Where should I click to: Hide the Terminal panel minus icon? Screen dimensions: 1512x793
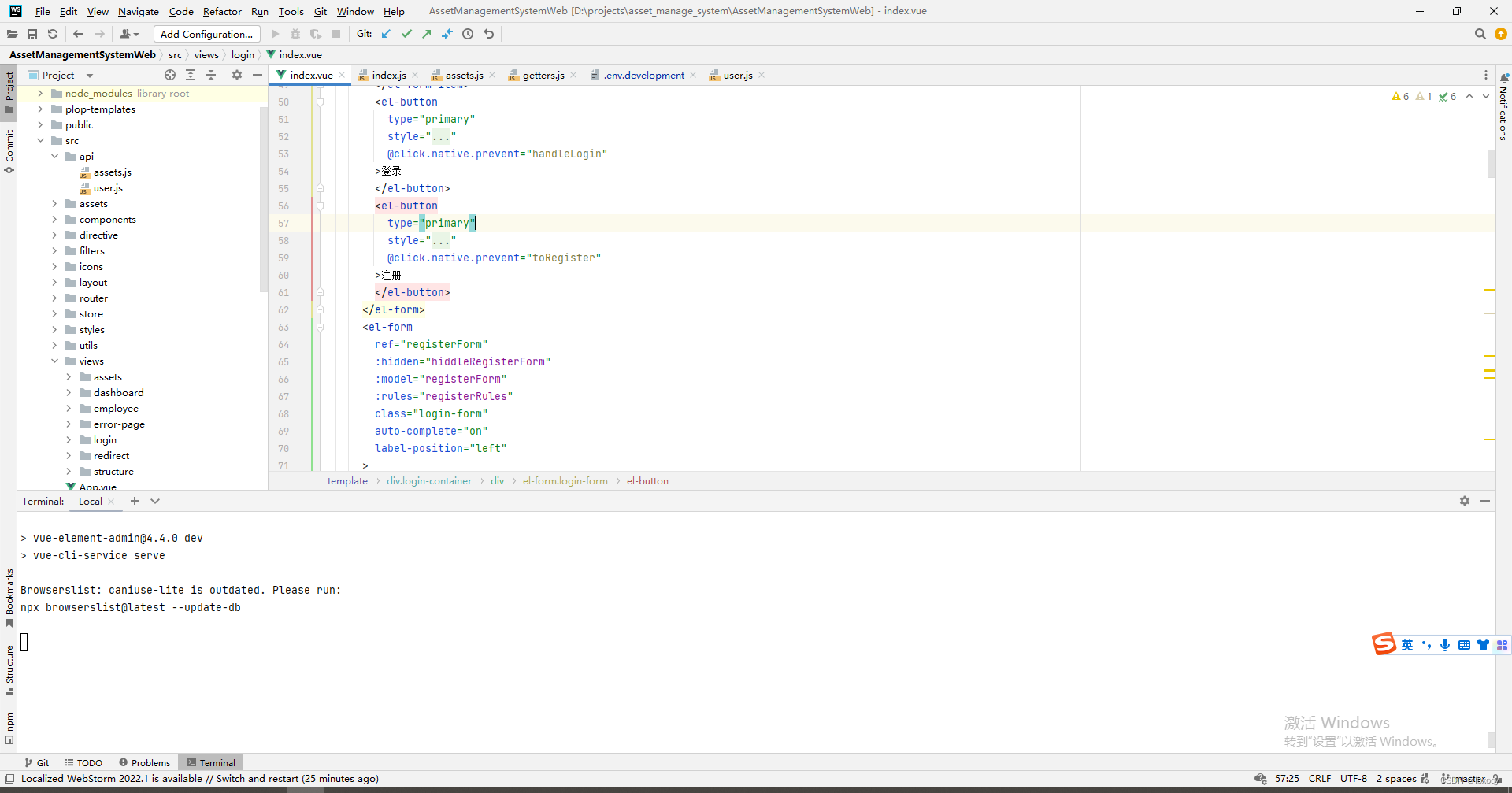click(1485, 501)
